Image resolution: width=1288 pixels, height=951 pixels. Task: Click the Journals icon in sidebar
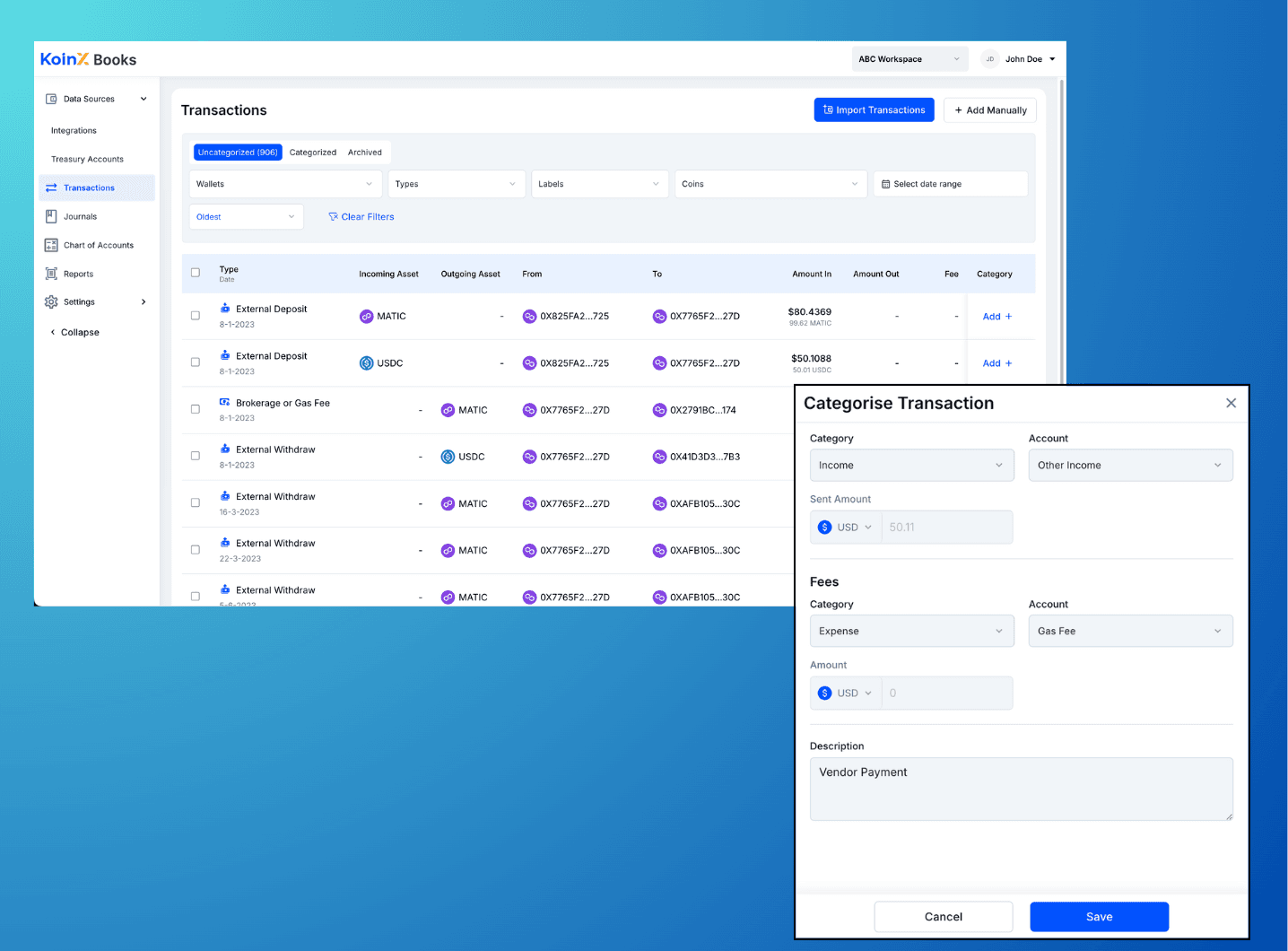click(51, 216)
